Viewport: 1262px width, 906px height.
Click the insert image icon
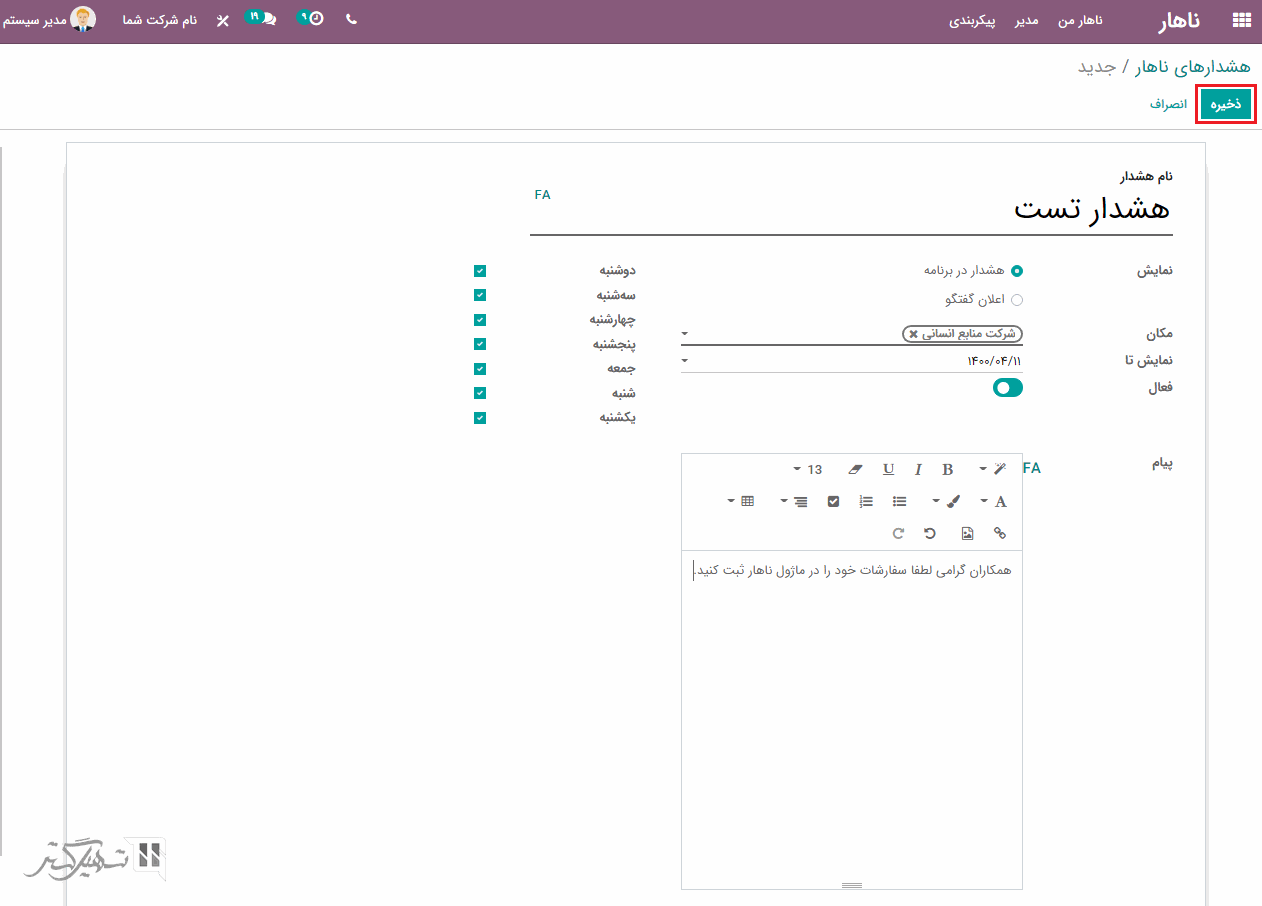click(967, 533)
